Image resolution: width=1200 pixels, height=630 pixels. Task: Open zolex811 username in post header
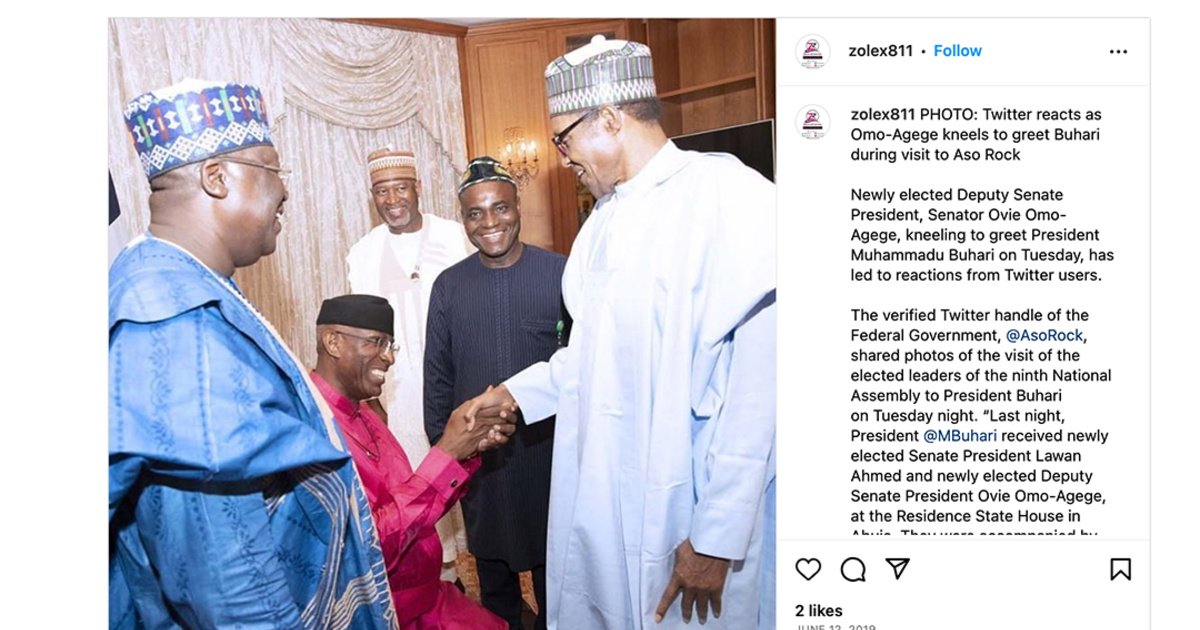pyautogui.click(x=880, y=51)
